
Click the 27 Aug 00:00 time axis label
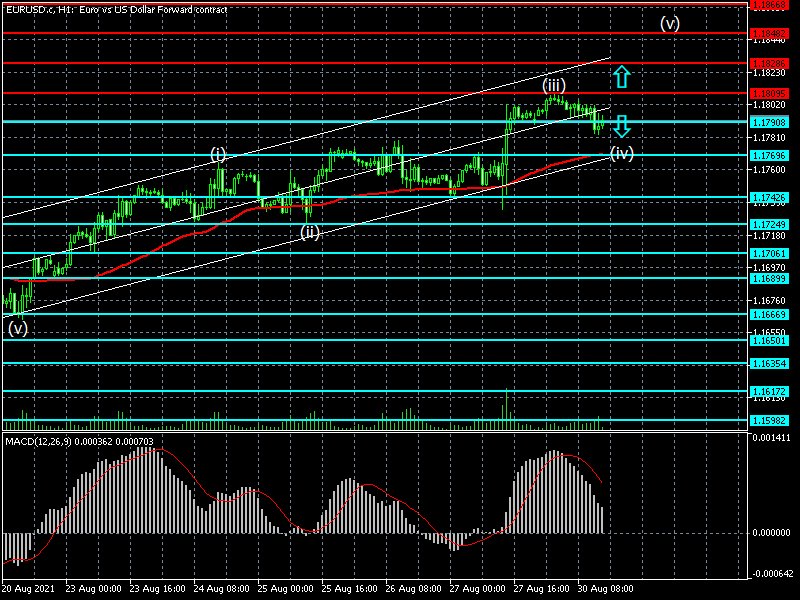478,589
